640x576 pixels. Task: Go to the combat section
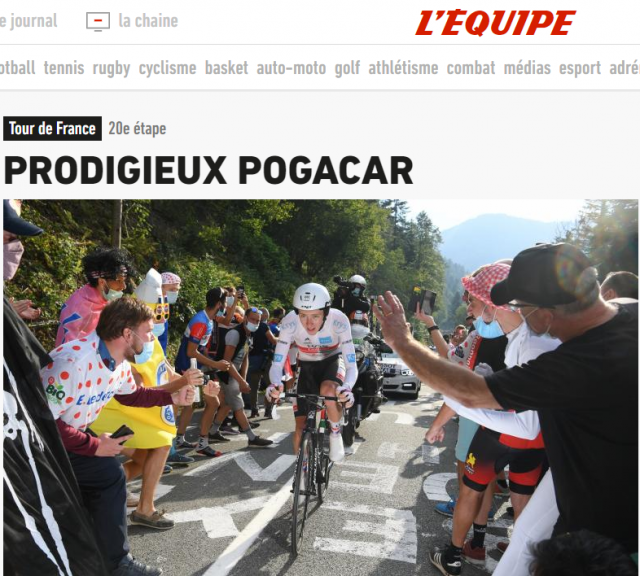471,68
